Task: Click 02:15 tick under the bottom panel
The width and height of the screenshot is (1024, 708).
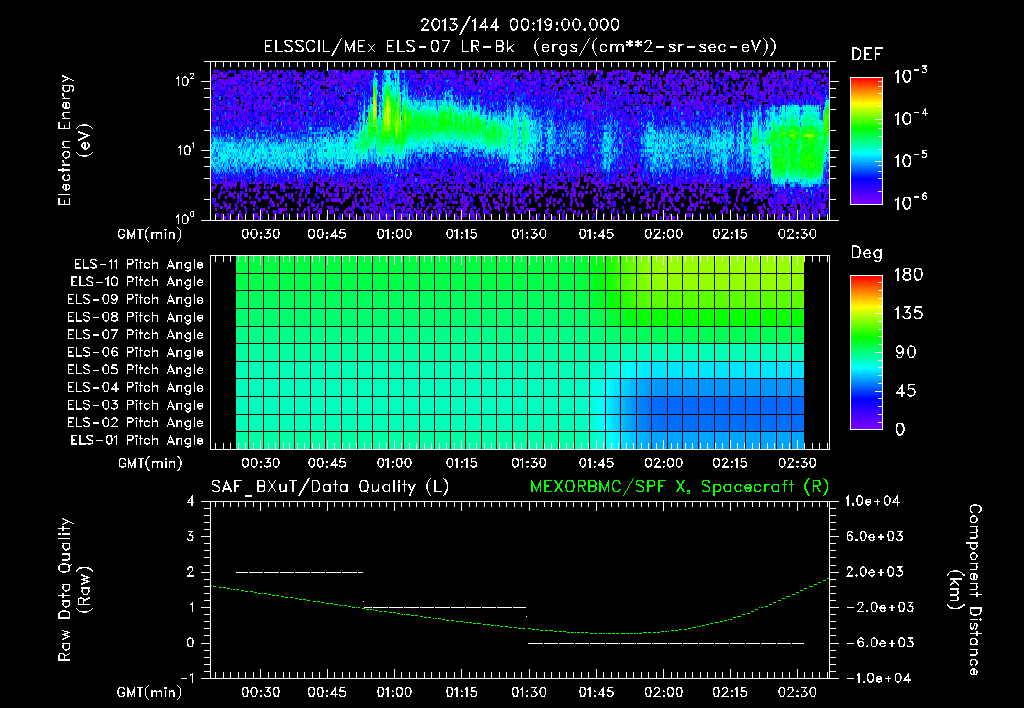Action: [729, 693]
